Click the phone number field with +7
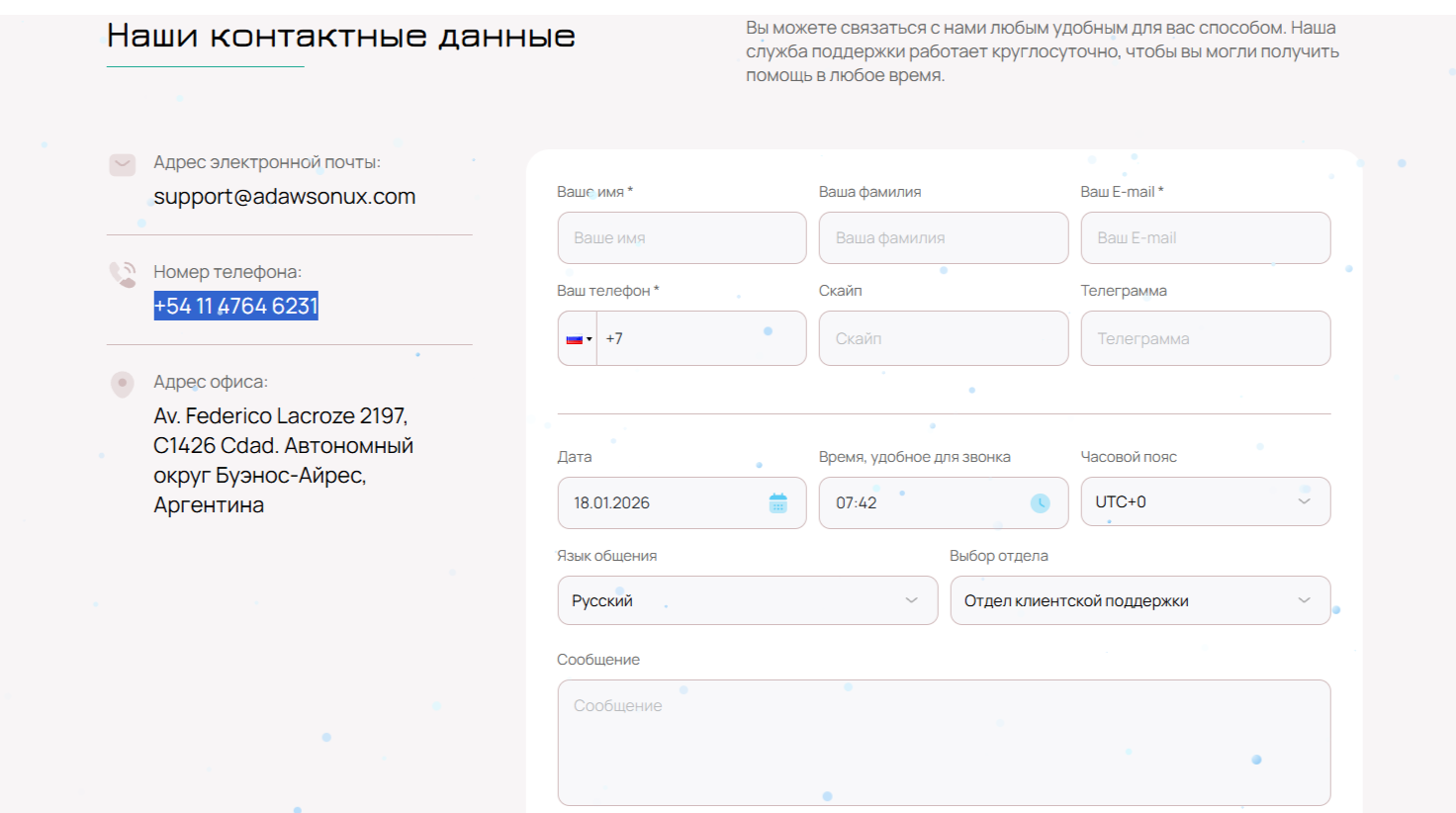The image size is (1456, 813). (700, 339)
